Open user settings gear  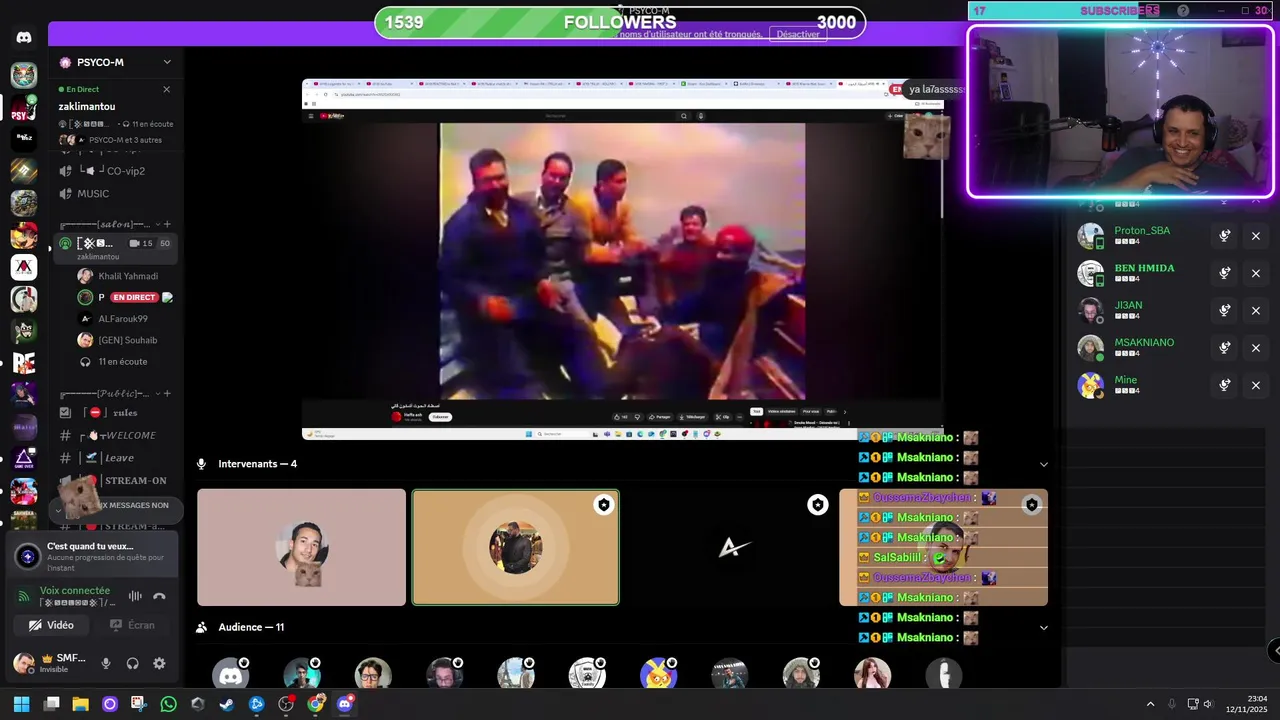pyautogui.click(x=159, y=663)
